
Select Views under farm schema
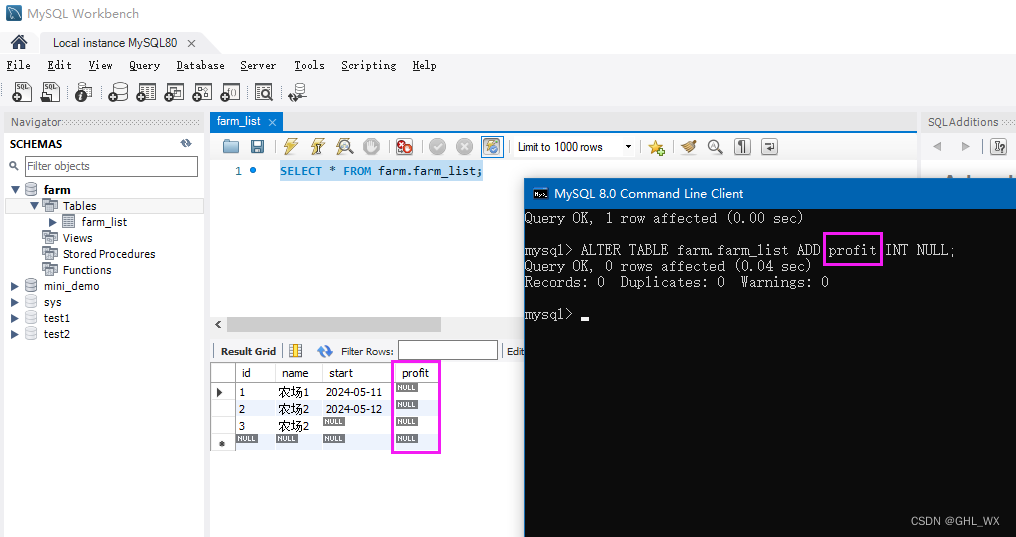tap(77, 238)
